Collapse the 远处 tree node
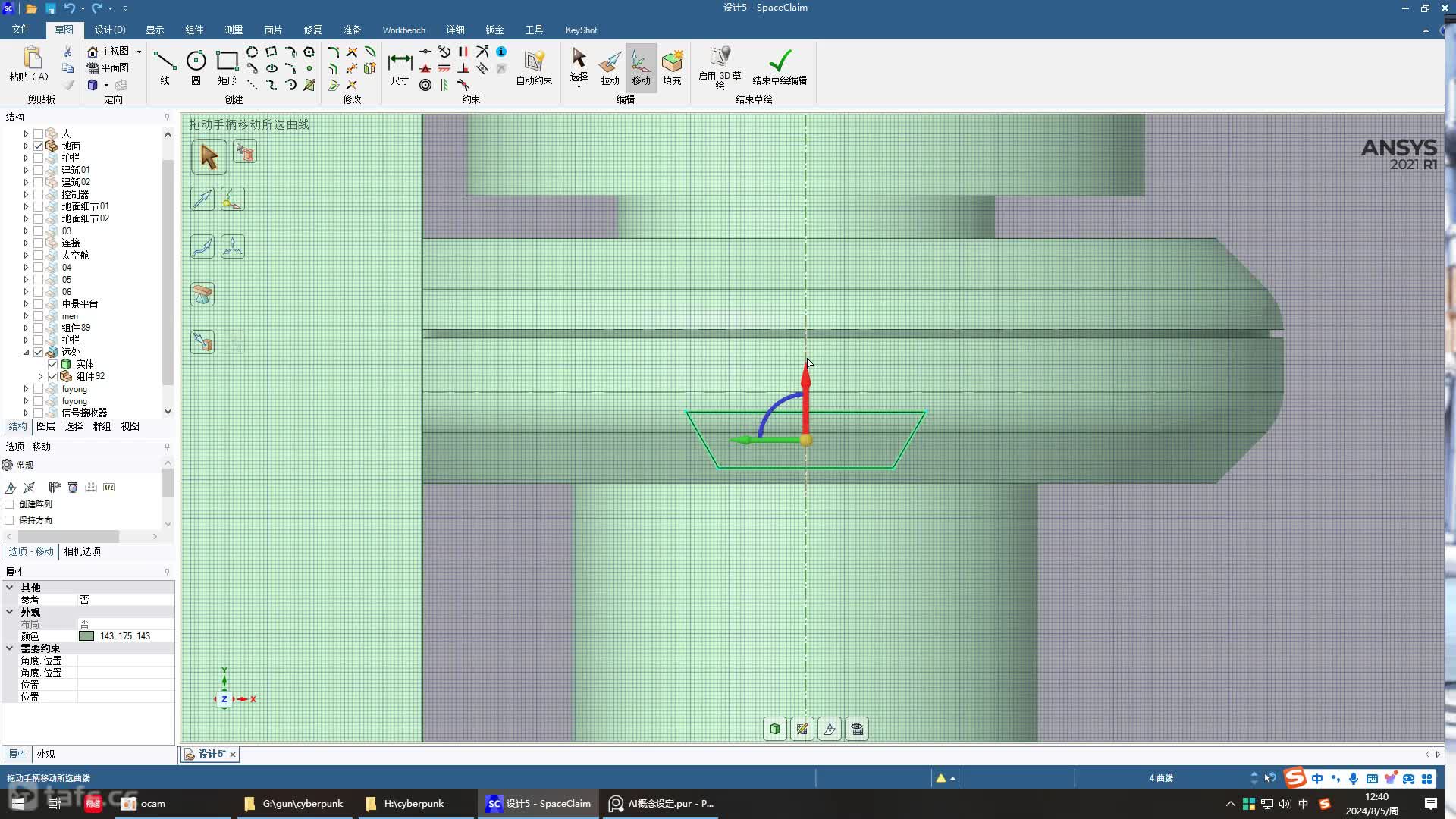Image resolution: width=1456 pixels, height=819 pixels. click(x=26, y=352)
